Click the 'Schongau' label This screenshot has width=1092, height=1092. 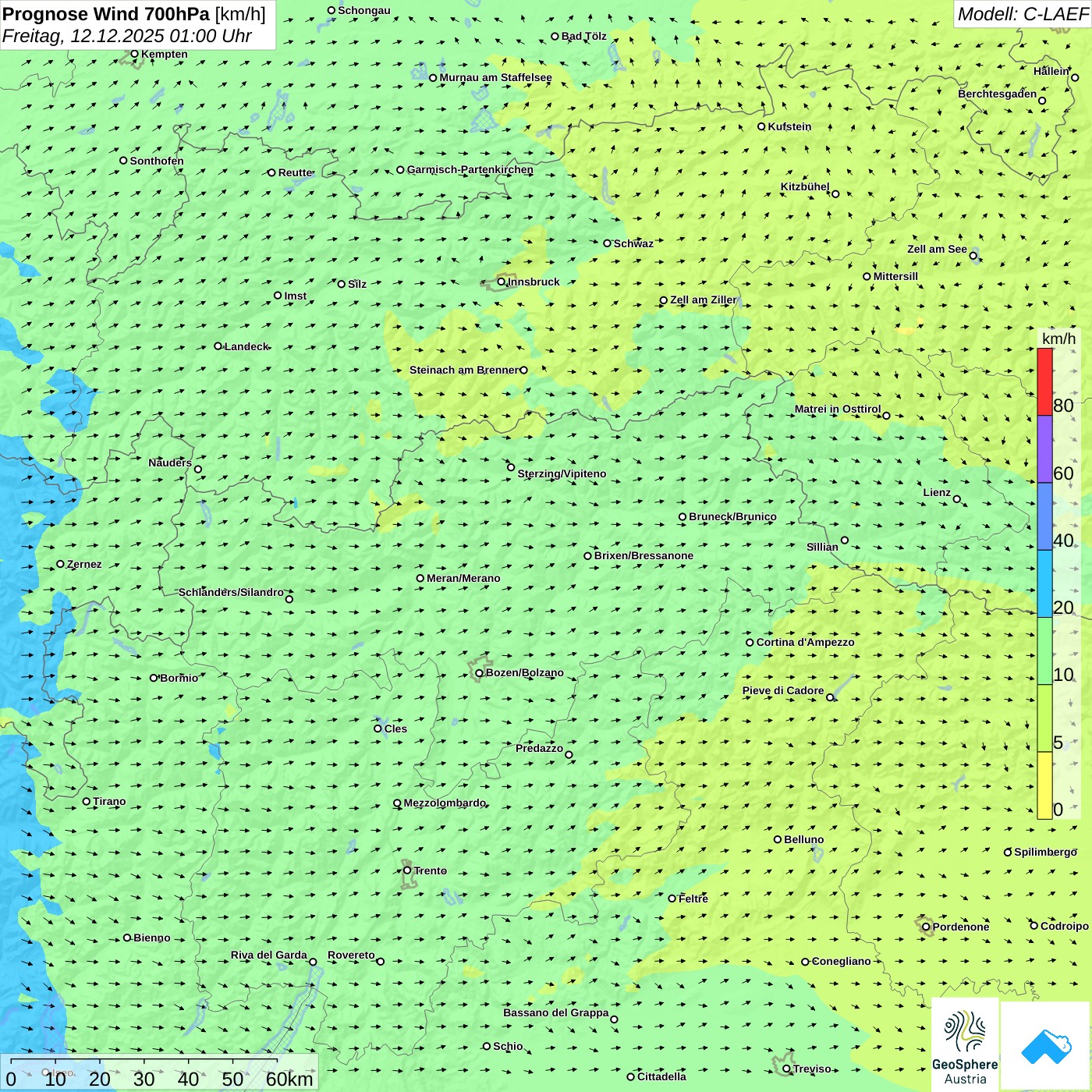[x=364, y=10]
